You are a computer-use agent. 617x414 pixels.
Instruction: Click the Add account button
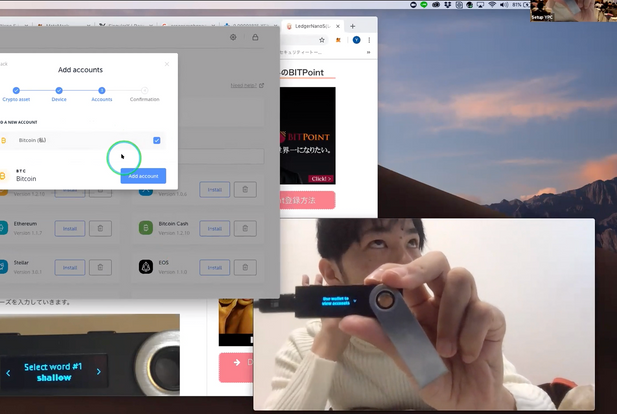coord(143,176)
